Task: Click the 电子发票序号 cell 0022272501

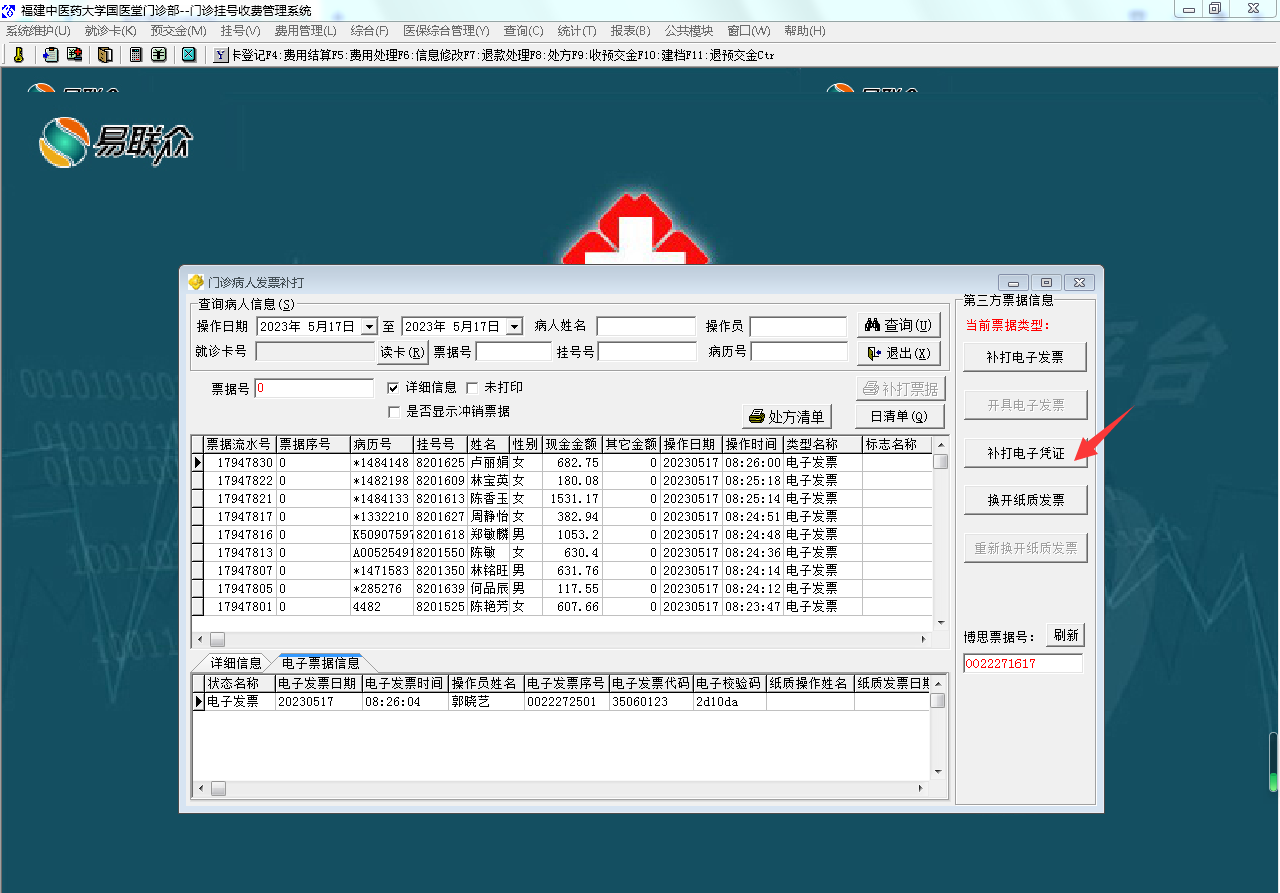Action: (567, 702)
